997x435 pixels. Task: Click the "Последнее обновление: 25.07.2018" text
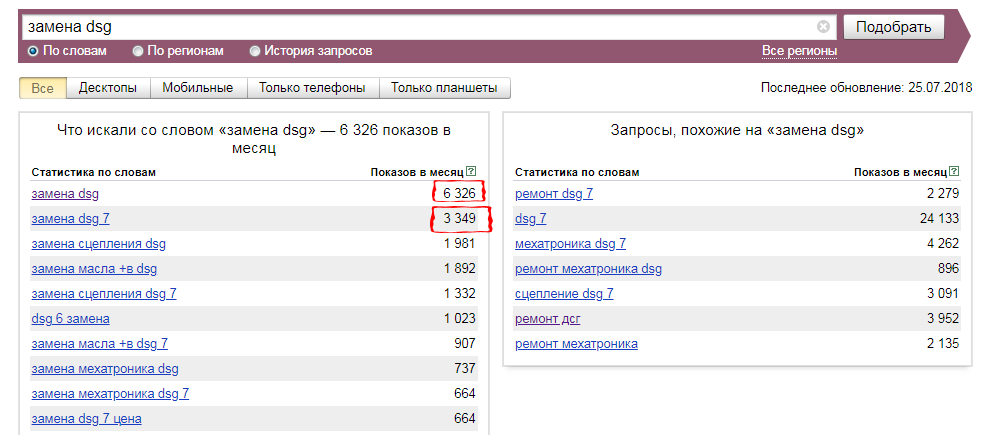(867, 88)
